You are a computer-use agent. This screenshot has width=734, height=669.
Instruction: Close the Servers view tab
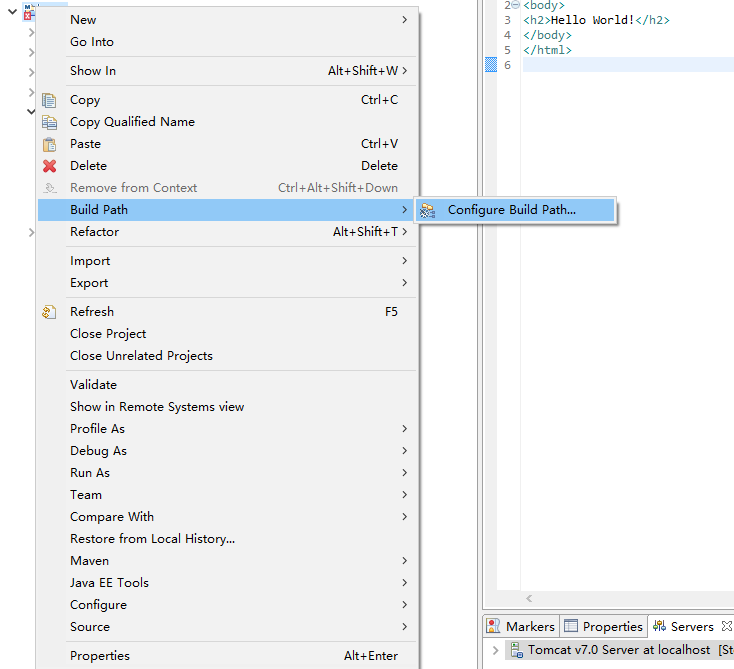pos(727,626)
